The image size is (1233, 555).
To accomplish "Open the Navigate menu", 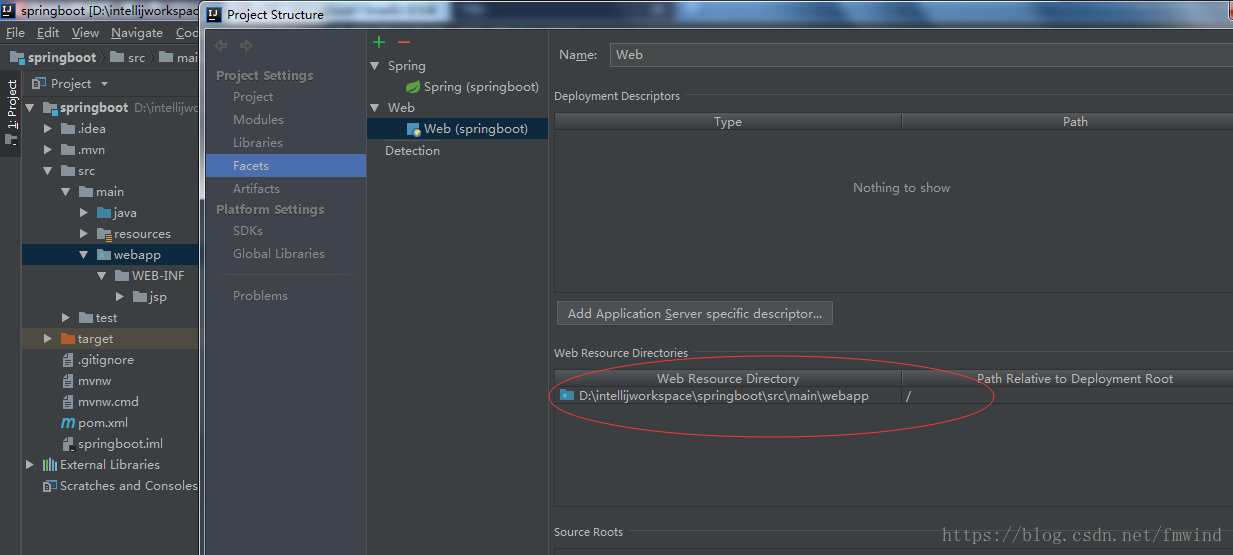I will point(137,33).
